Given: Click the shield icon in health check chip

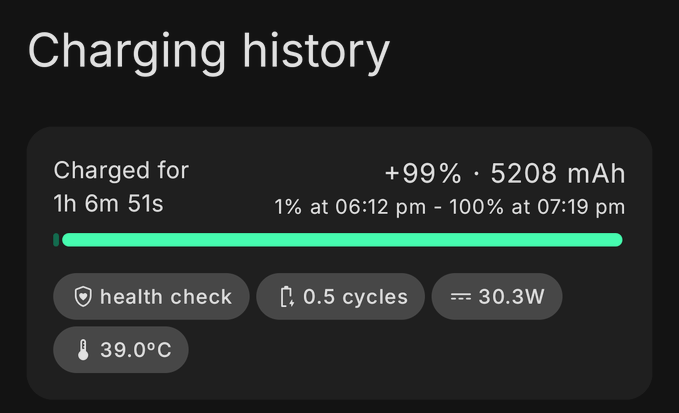Looking at the screenshot, I should coord(84,297).
